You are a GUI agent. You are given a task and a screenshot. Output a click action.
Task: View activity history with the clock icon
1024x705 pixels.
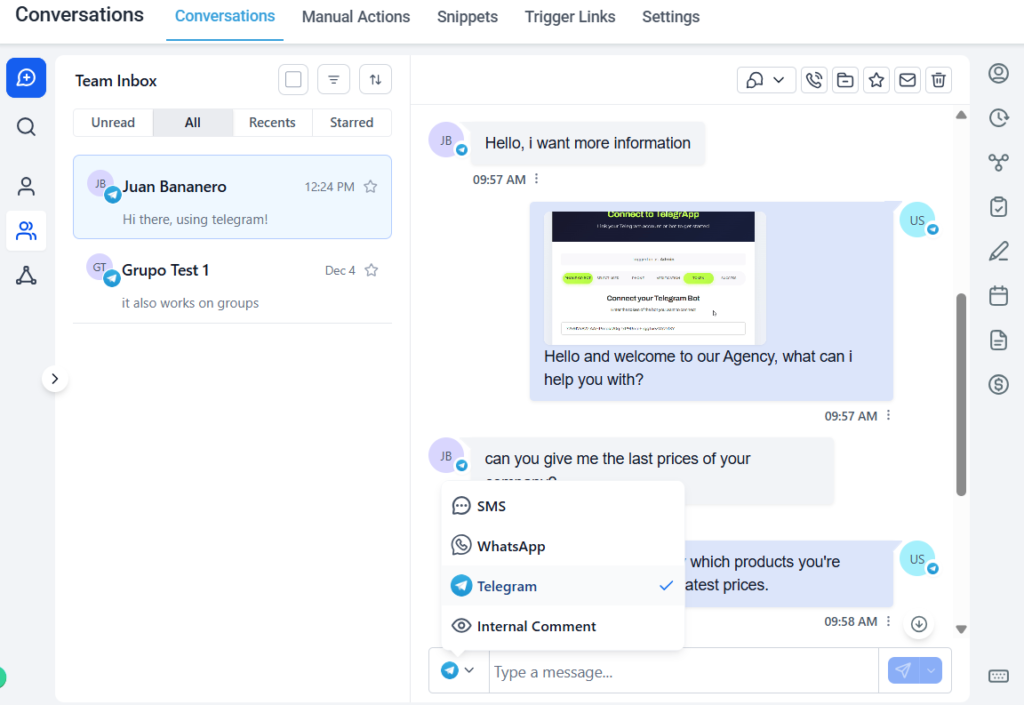pyautogui.click(x=998, y=118)
